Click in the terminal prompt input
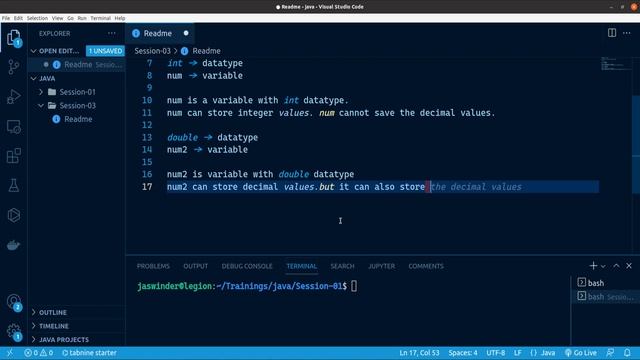Image resolution: width=640 pixels, height=360 pixels. 353,286
